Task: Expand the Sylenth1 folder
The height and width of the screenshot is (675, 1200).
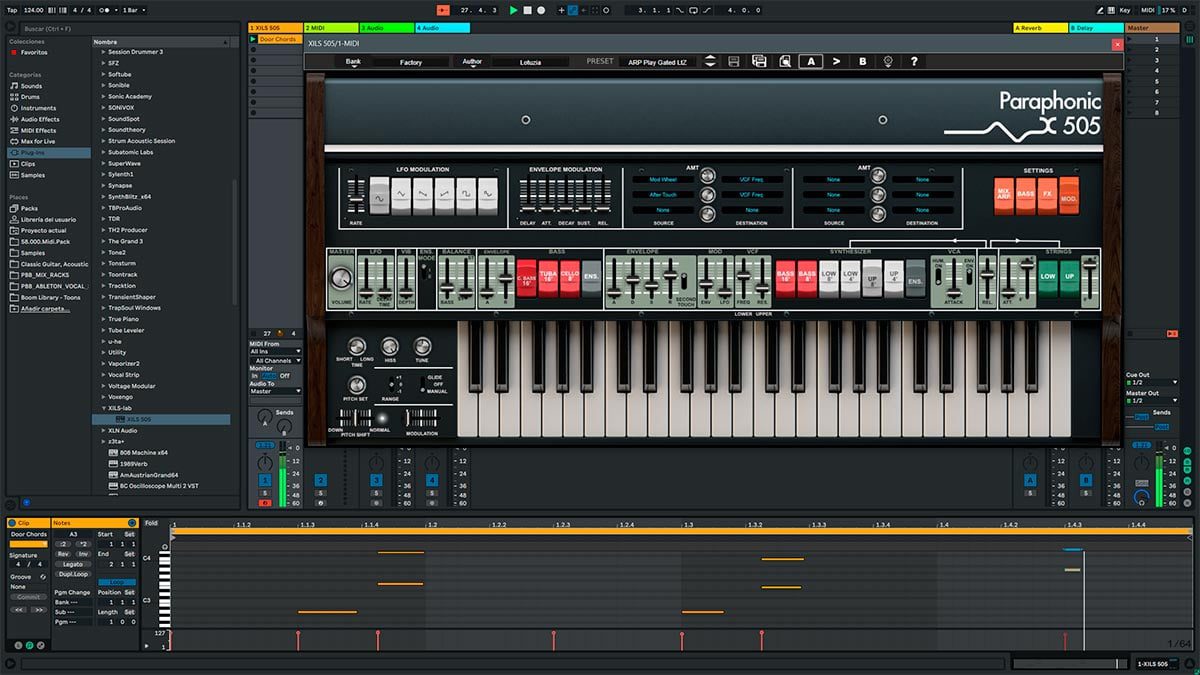Action: point(104,174)
